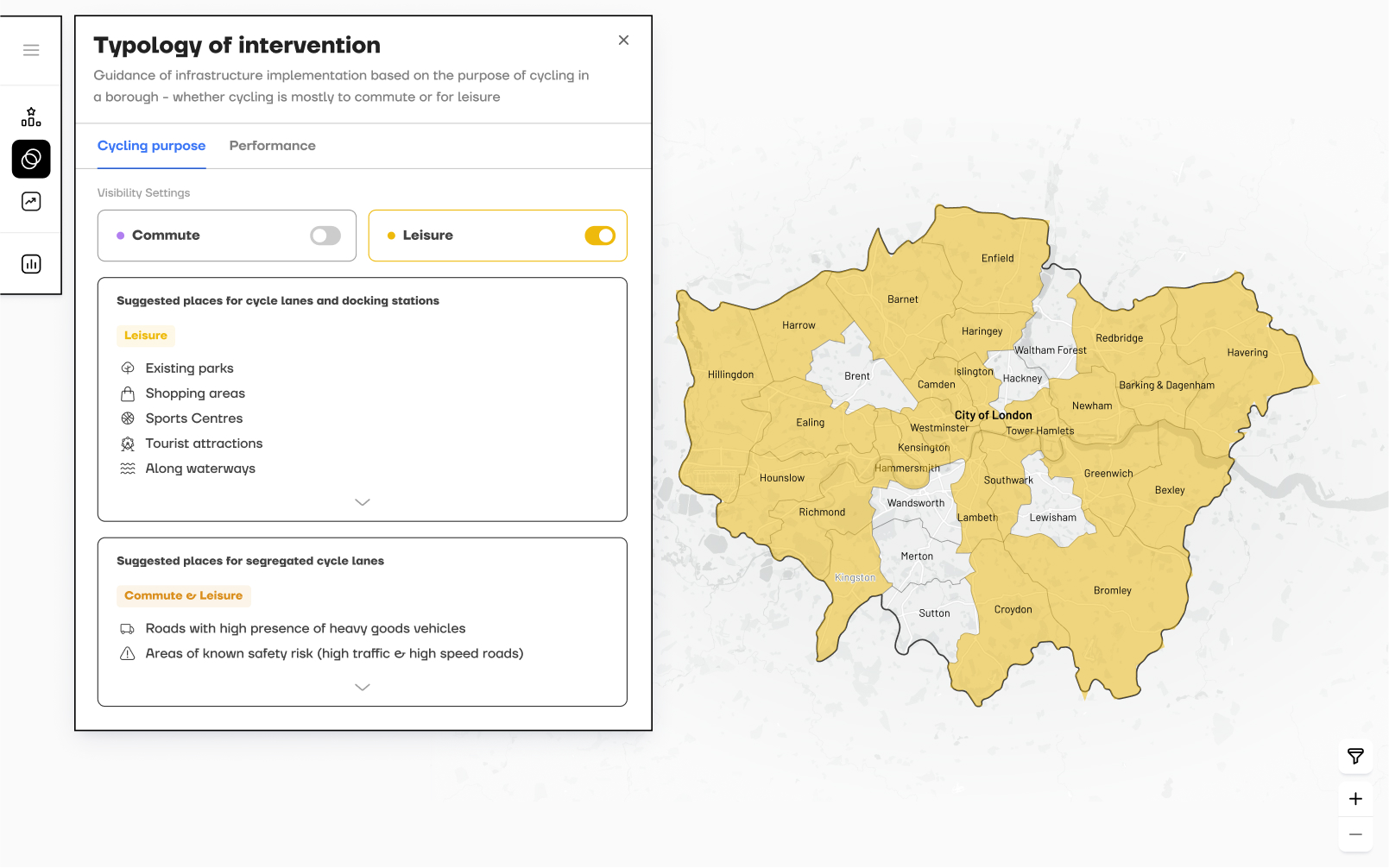Screen dimensions: 1389x868
Task: Close the Typology of intervention panel
Action: coord(623,41)
